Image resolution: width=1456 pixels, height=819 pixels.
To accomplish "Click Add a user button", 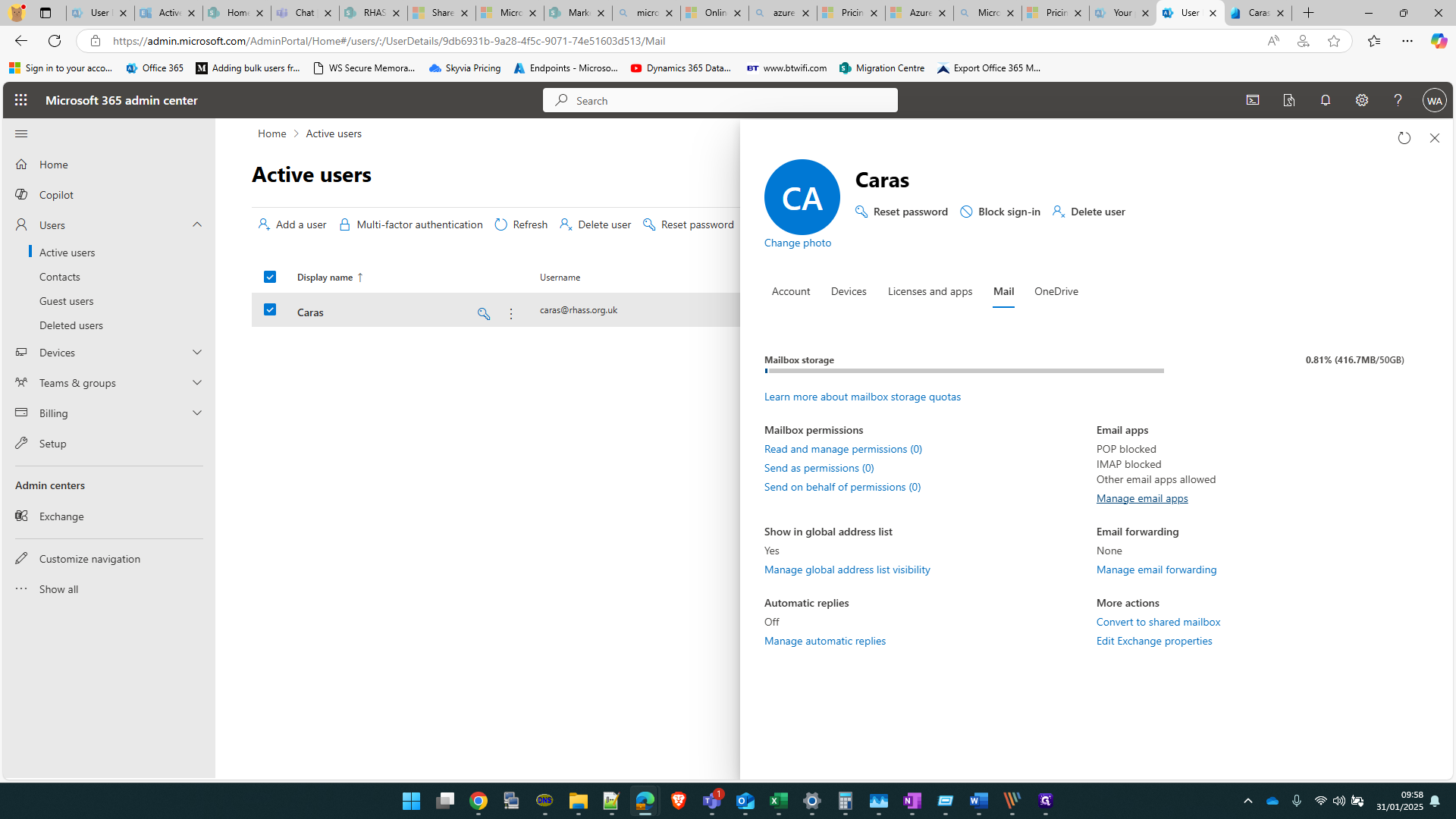I will click(x=292, y=224).
